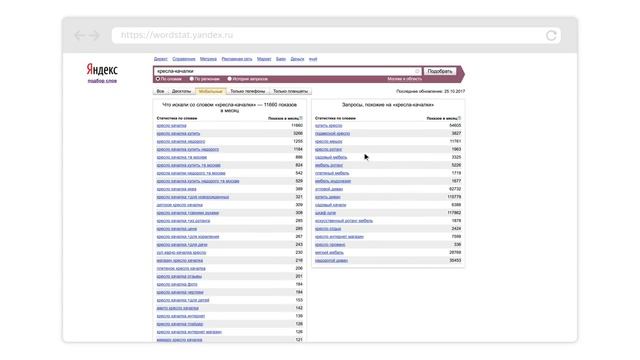Open the query with 201 impressions
Image resolution: width=640 pixels, height=360 pixels.
point(179,276)
